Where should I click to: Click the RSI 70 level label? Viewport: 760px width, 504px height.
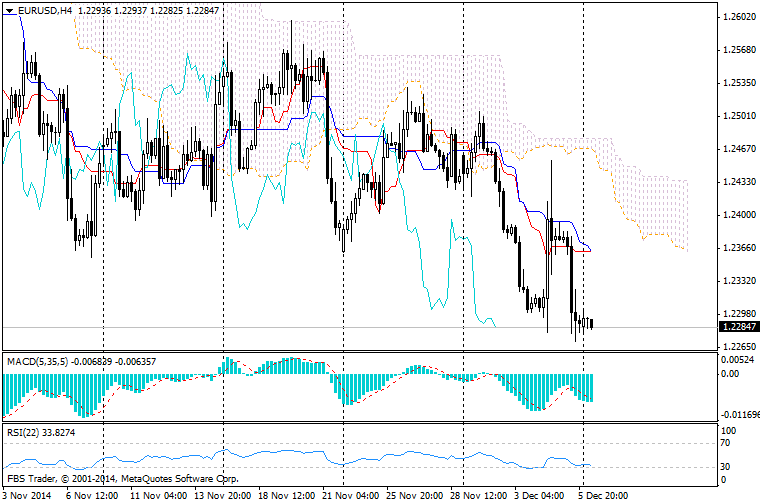coord(726,442)
